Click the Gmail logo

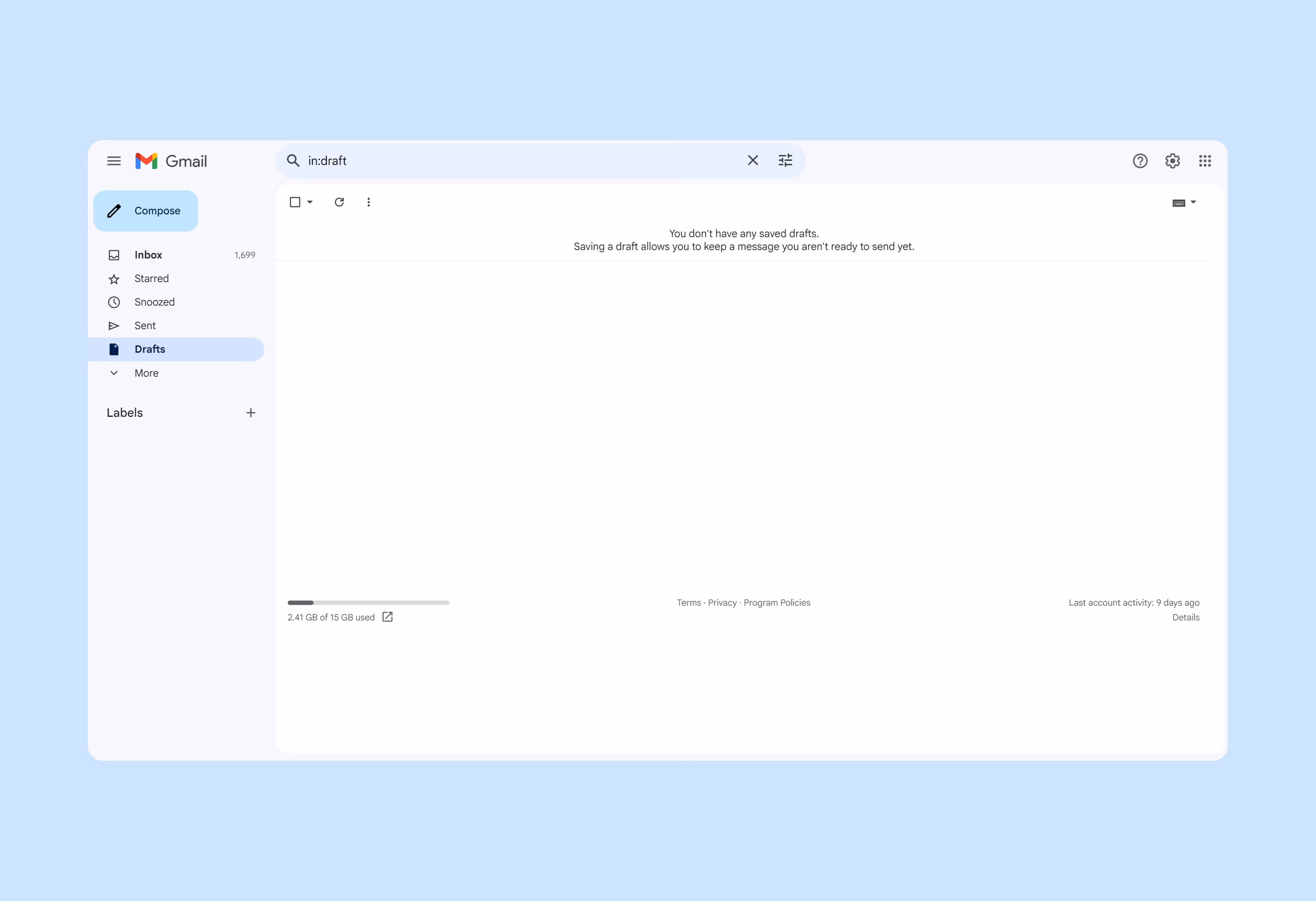pos(171,161)
